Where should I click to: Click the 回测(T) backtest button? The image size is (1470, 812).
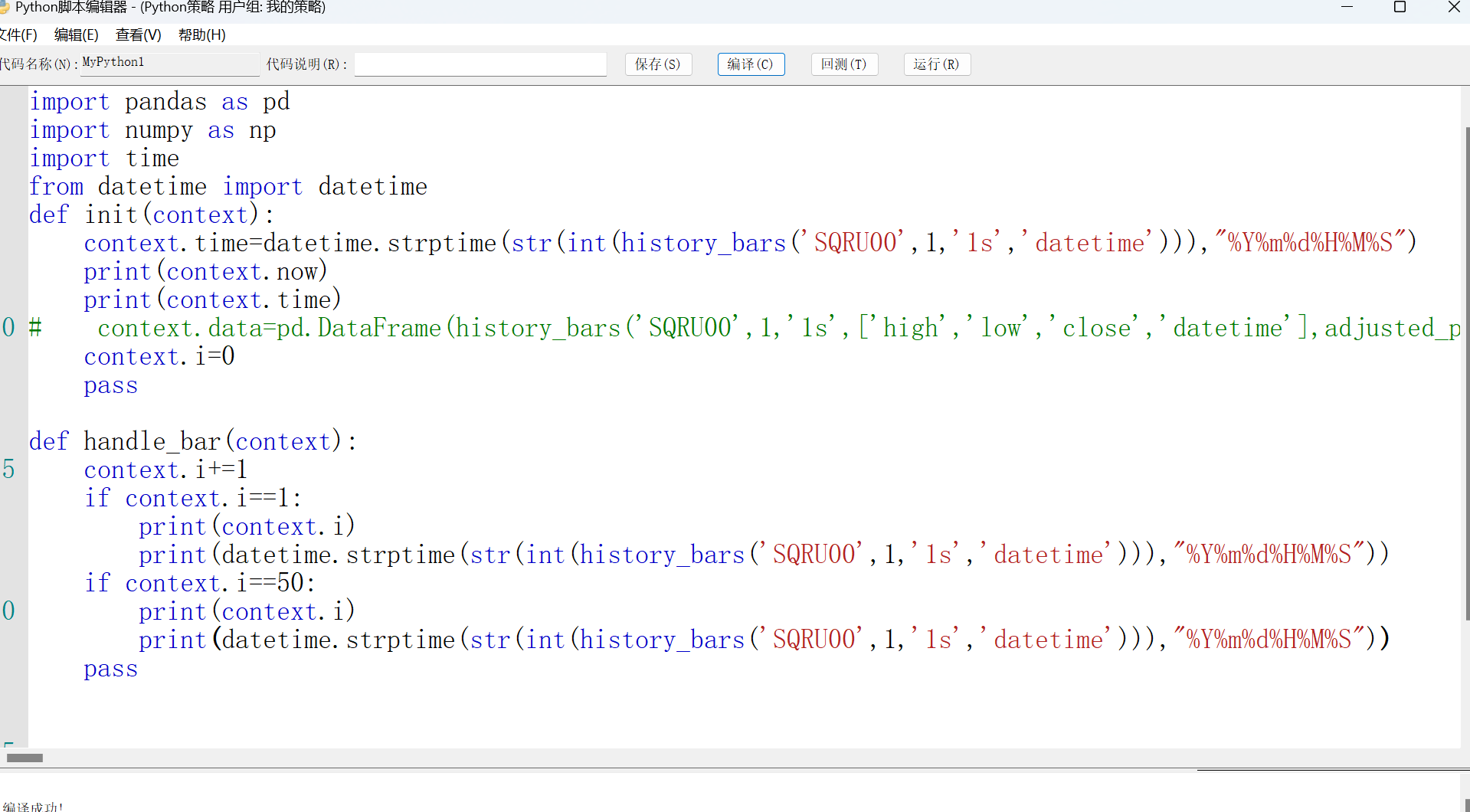coord(844,64)
